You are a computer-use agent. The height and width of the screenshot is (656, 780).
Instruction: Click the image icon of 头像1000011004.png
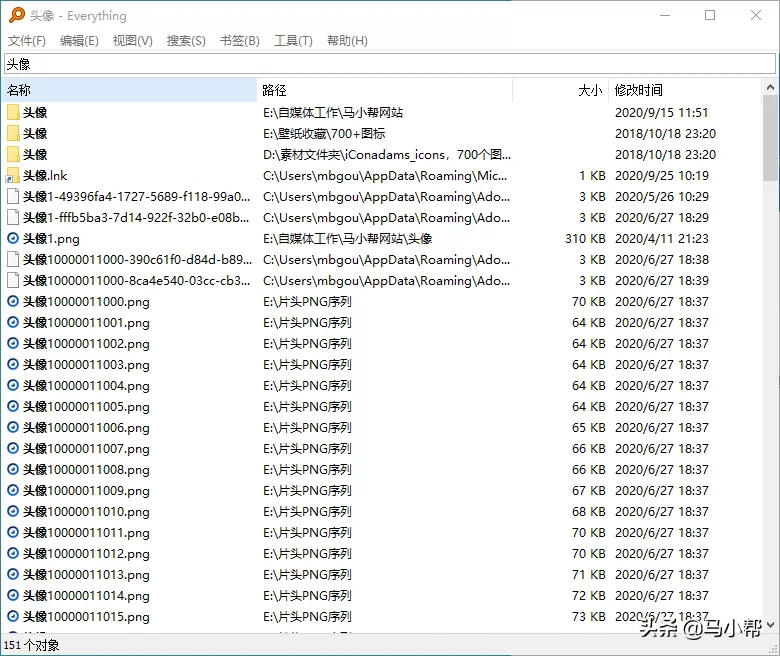click(x=13, y=385)
